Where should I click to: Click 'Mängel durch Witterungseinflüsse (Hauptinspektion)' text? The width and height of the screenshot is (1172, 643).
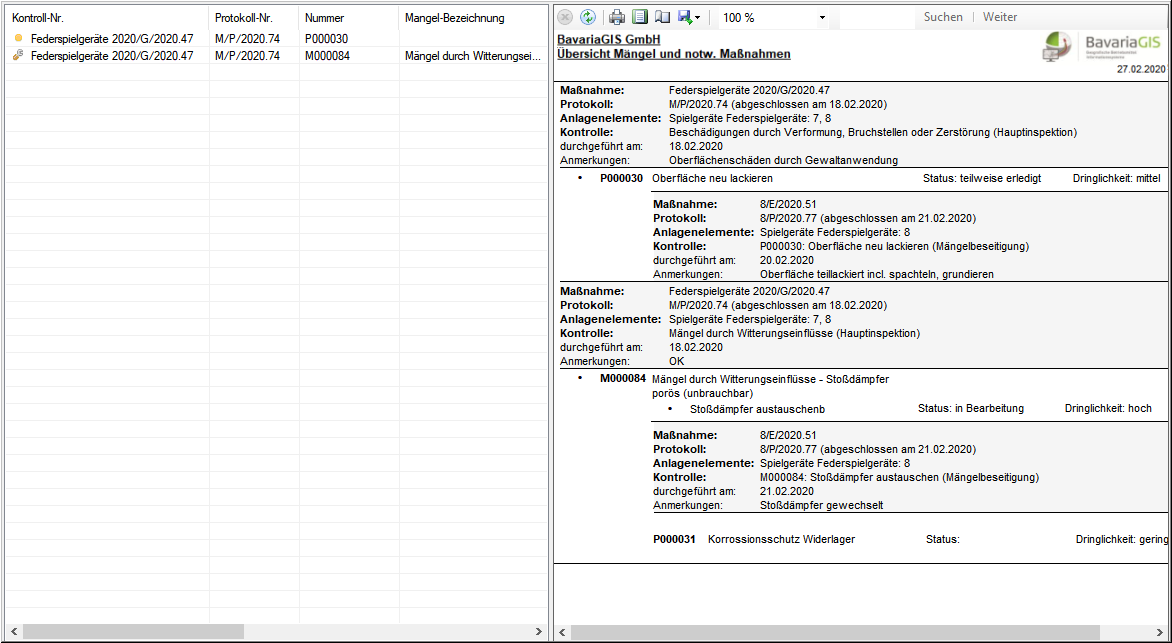coord(795,333)
